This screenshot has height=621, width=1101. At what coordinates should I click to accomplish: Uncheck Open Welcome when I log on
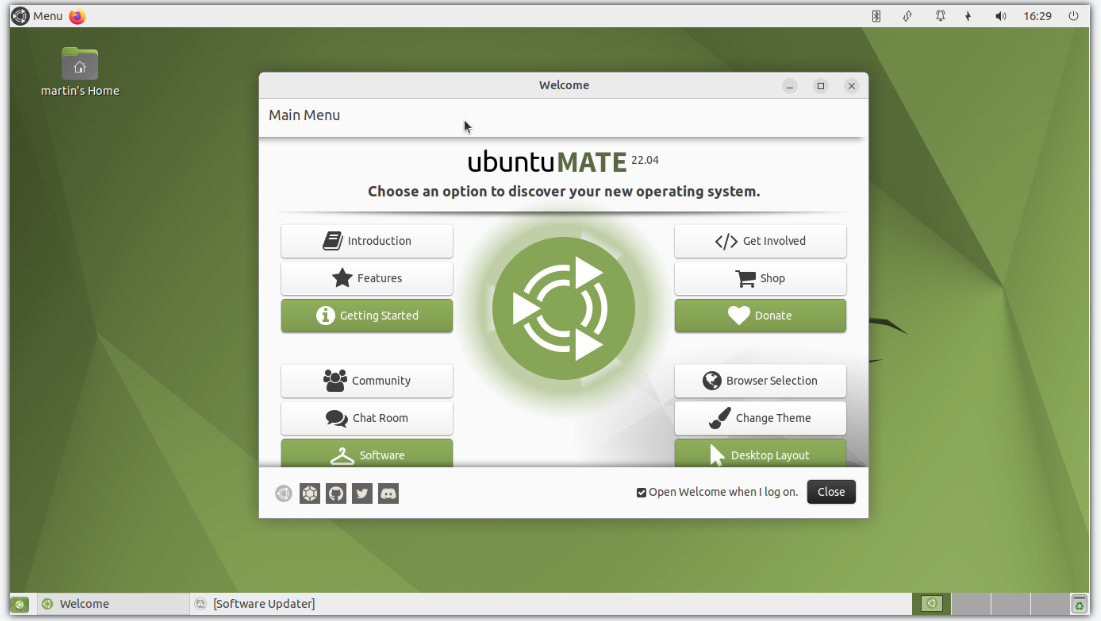[x=641, y=492]
